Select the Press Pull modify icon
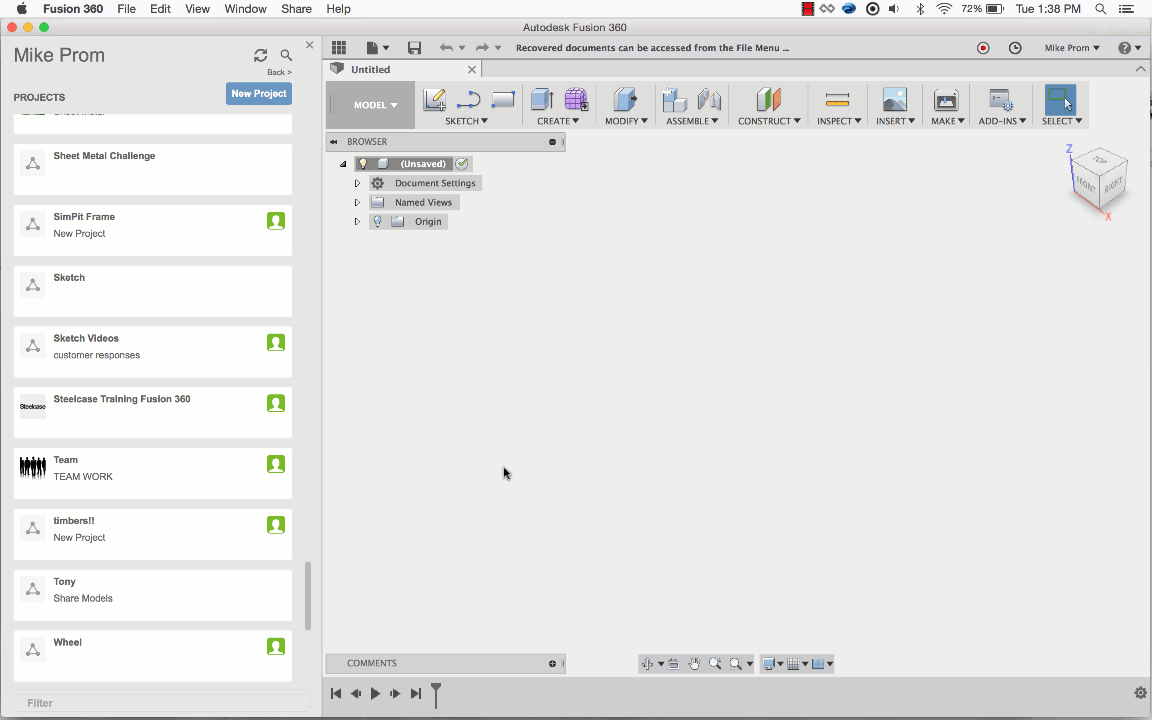Viewport: 1152px width, 720px height. [624, 99]
